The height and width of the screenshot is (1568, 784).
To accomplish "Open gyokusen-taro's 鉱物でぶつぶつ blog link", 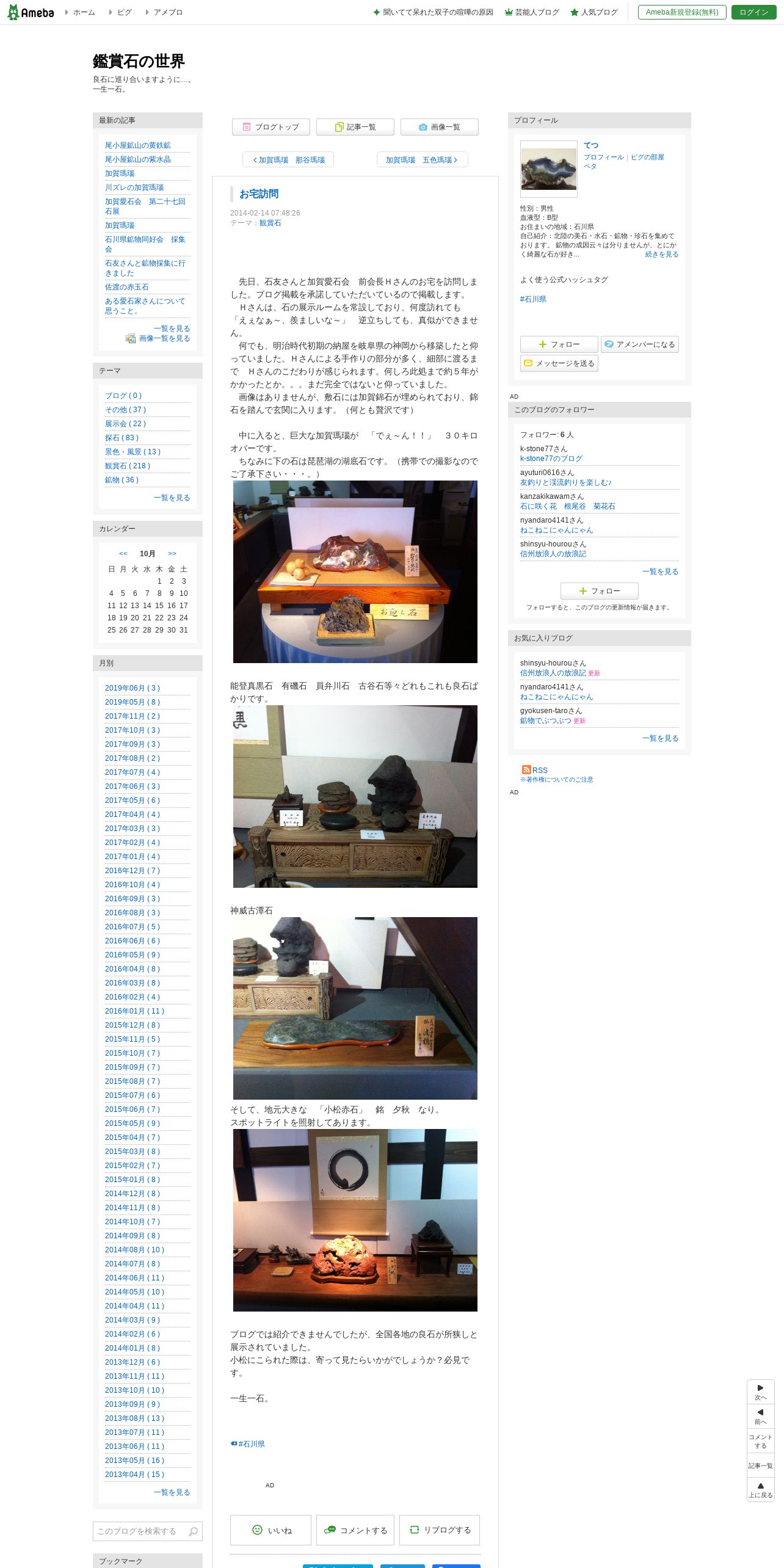I will pyautogui.click(x=546, y=720).
